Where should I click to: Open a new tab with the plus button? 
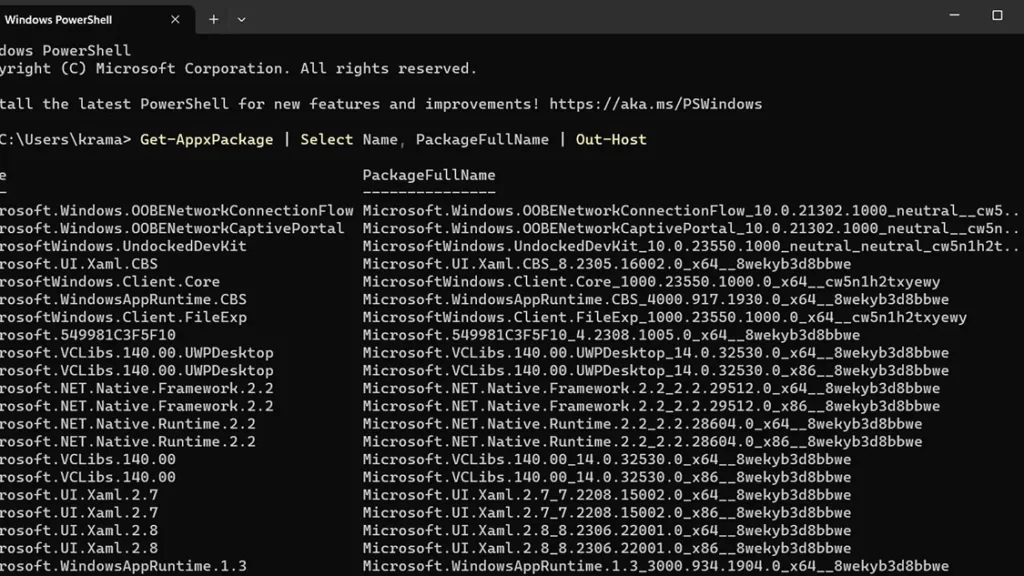(214, 20)
